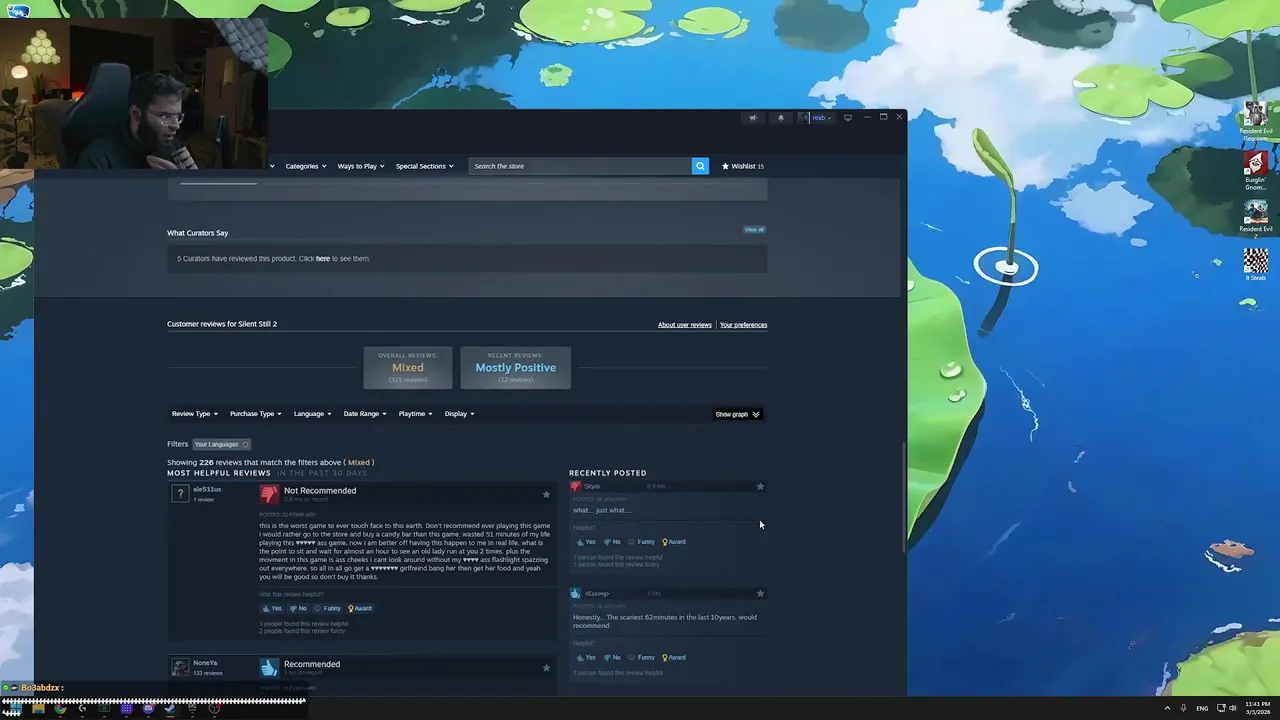Open Wishlist star link
The height and width of the screenshot is (720, 1280).
point(743,166)
